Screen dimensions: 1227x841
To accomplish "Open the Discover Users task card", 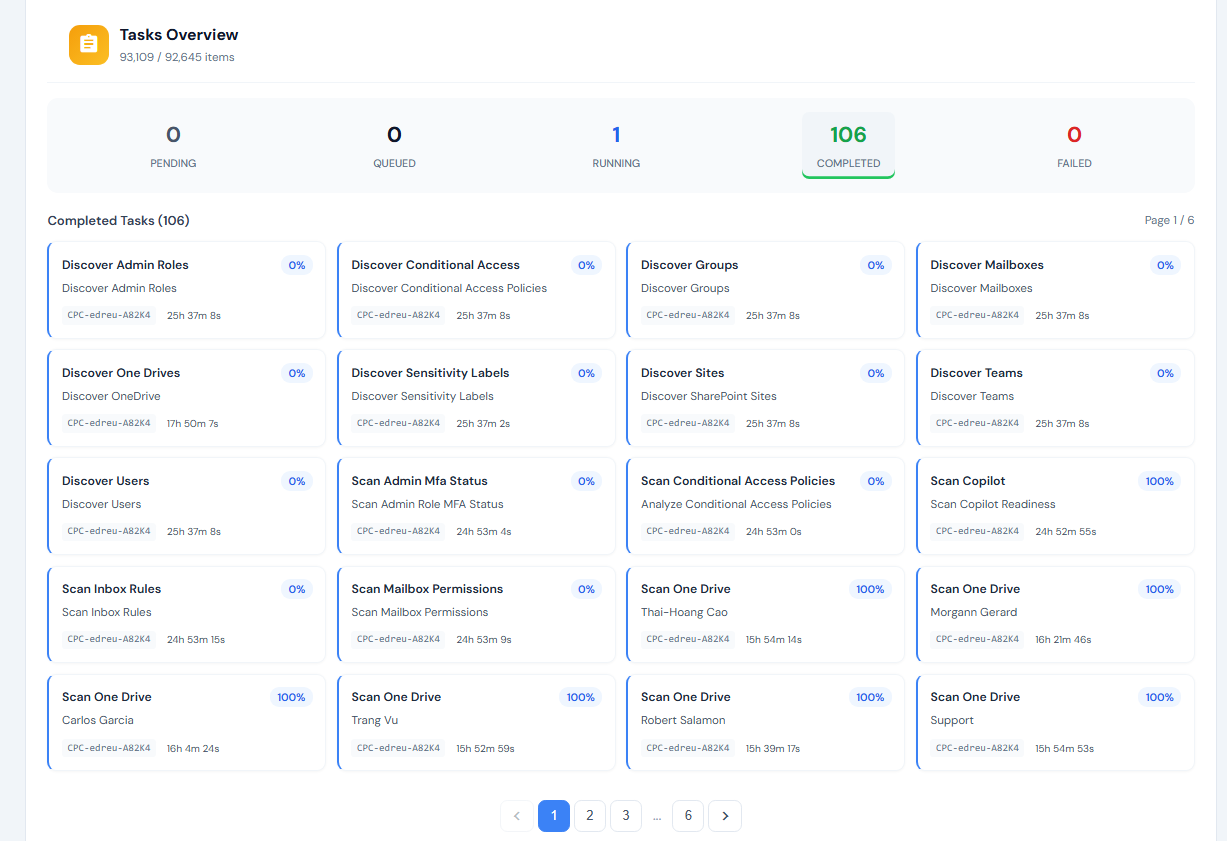I will click(x=186, y=506).
